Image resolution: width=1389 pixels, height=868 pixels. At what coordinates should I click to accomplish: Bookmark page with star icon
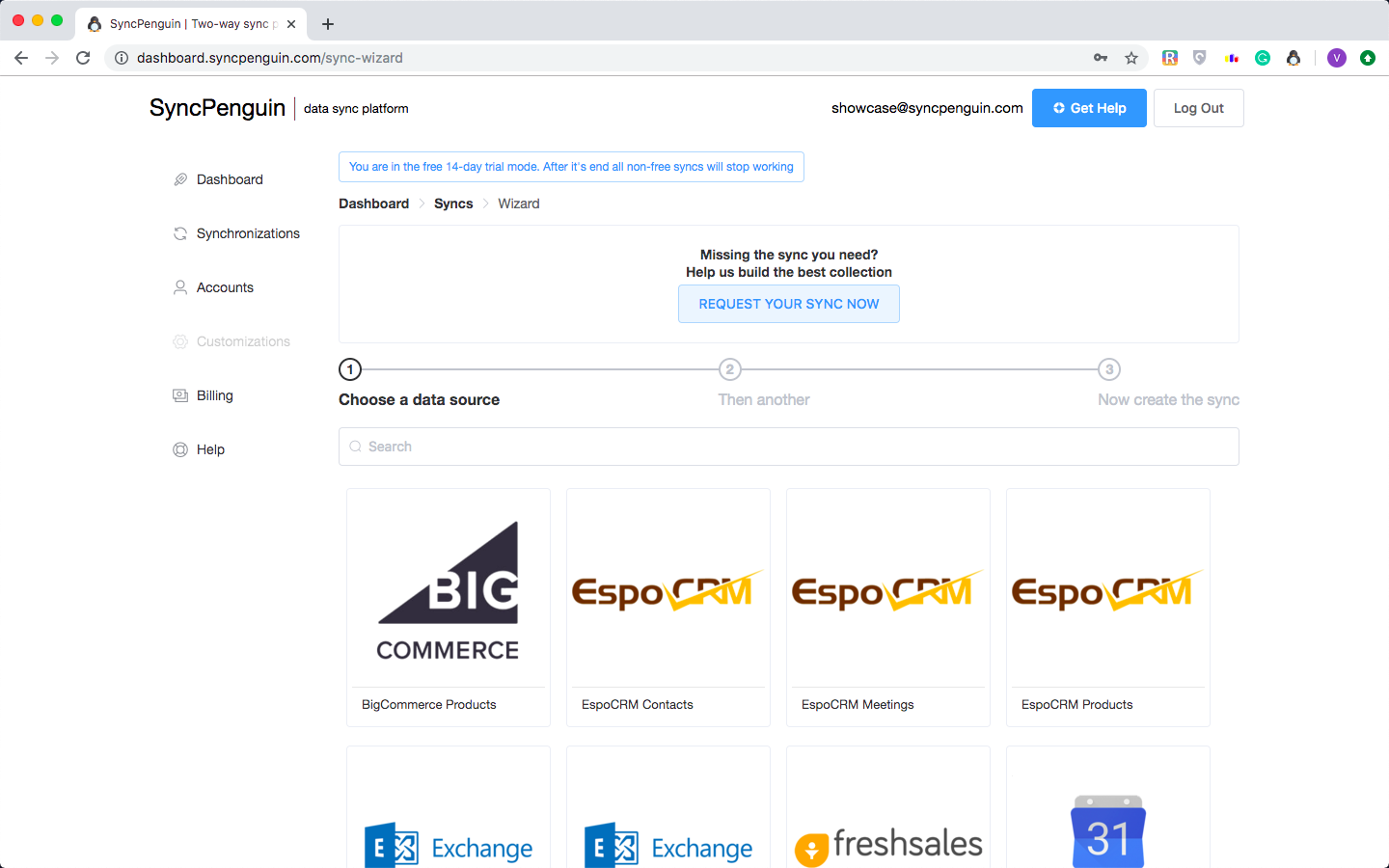tap(1131, 58)
